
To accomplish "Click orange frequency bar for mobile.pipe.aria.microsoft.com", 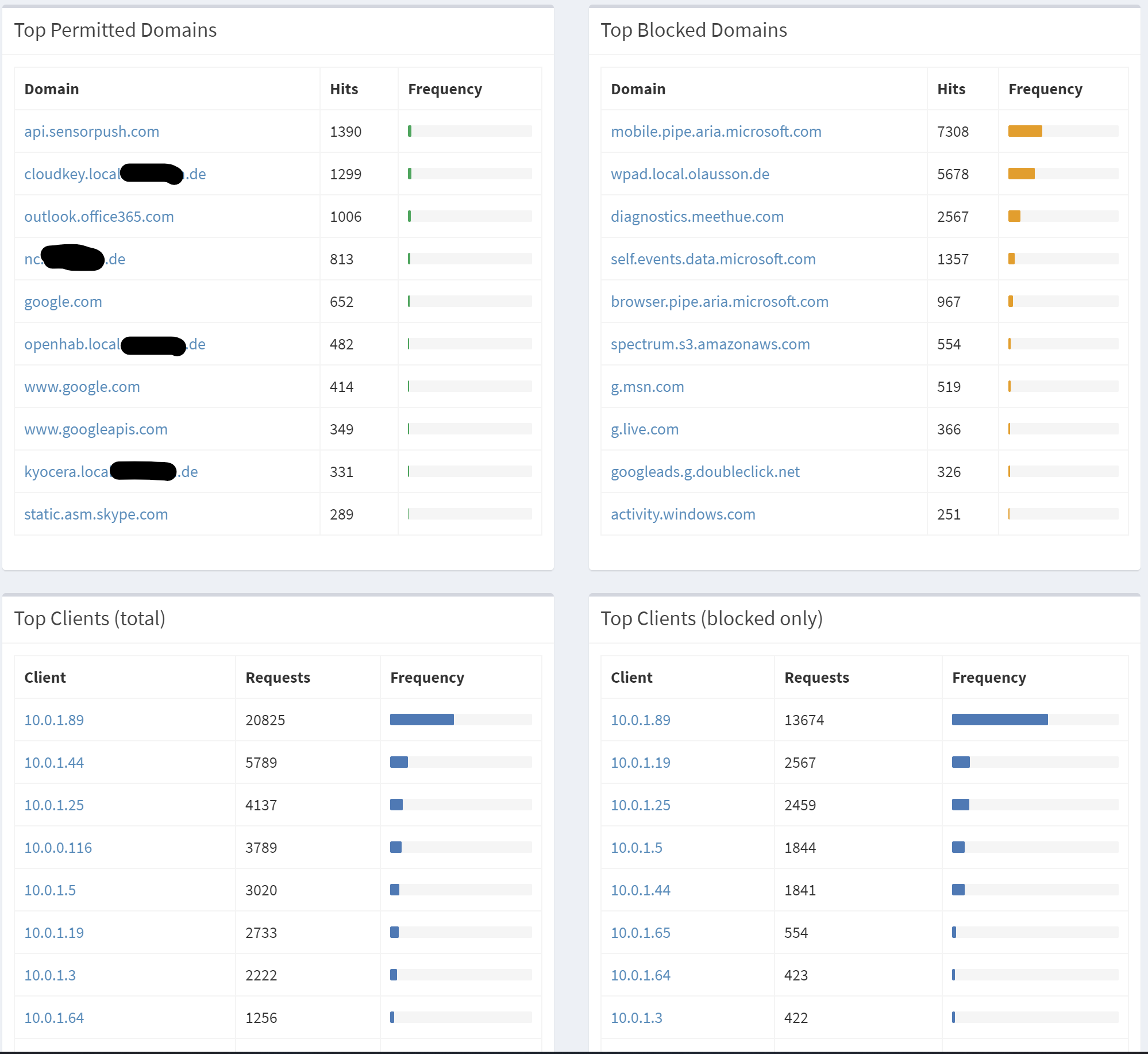I will 1025,131.
